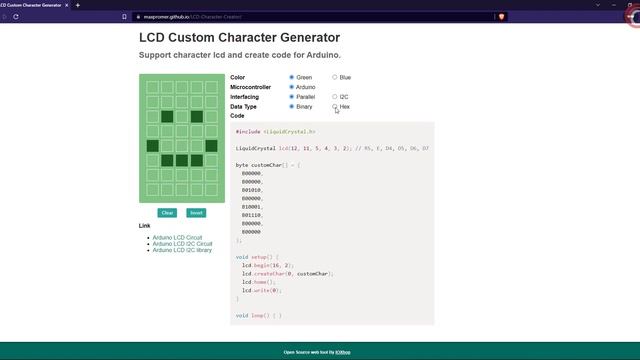Screen dimensions: 640x360
Task: Select the Arduino microcontroller radio button
Action: [x=291, y=87]
